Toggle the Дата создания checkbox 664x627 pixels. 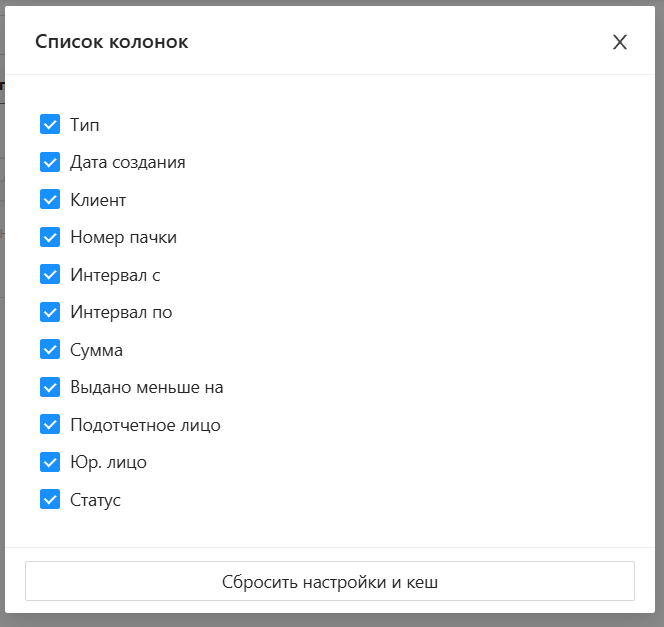tap(50, 162)
